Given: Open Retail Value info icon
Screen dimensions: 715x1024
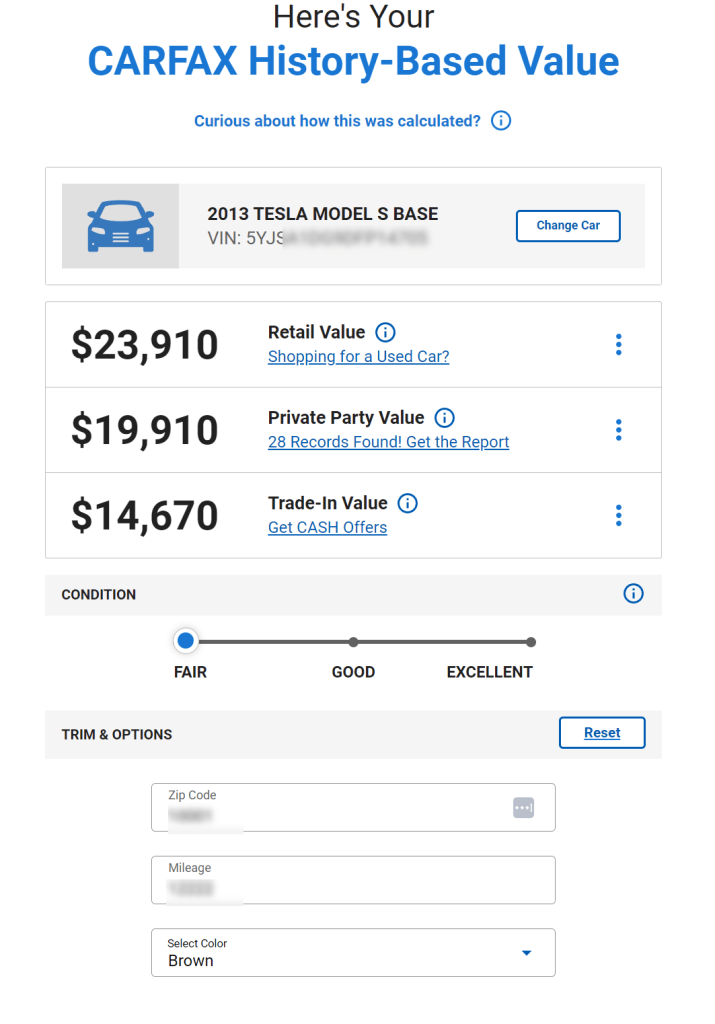Looking at the screenshot, I should [x=385, y=332].
